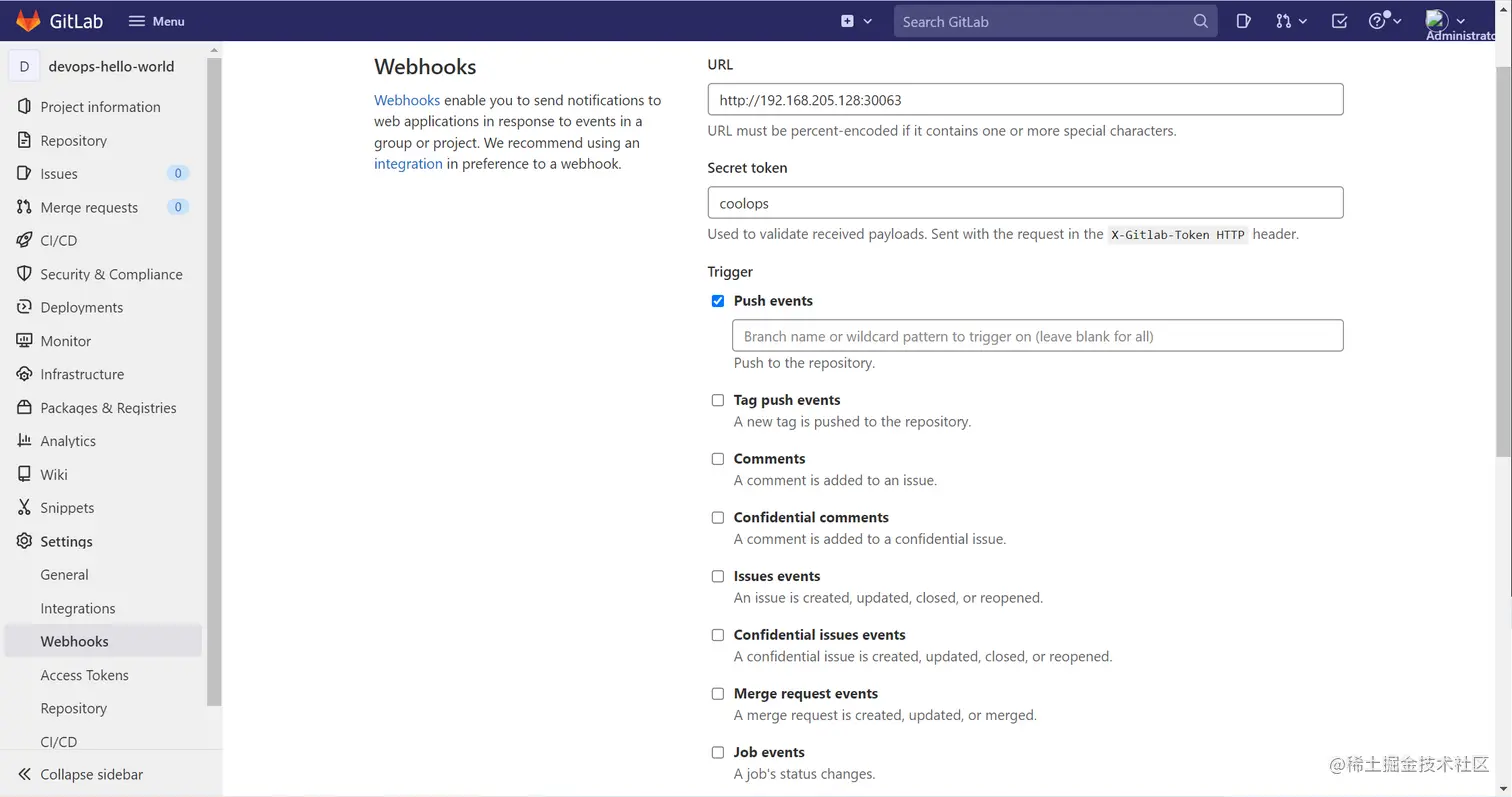1512x797 pixels.
Task: Click the Monitor sidebar icon
Action: (x=24, y=340)
